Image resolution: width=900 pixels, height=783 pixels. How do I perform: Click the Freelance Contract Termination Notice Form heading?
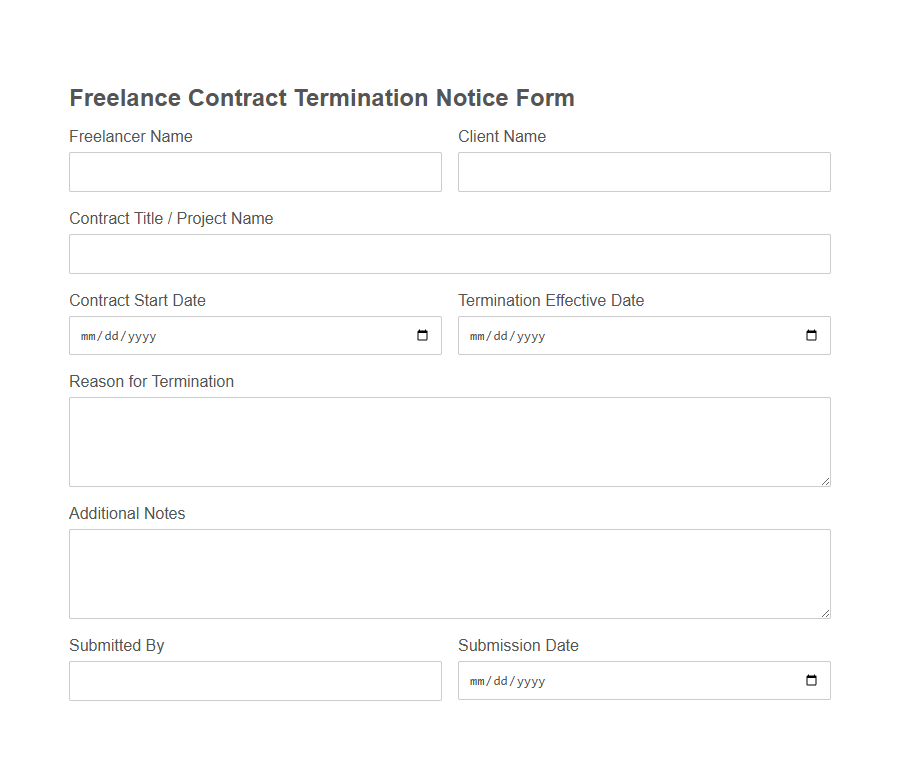322,97
